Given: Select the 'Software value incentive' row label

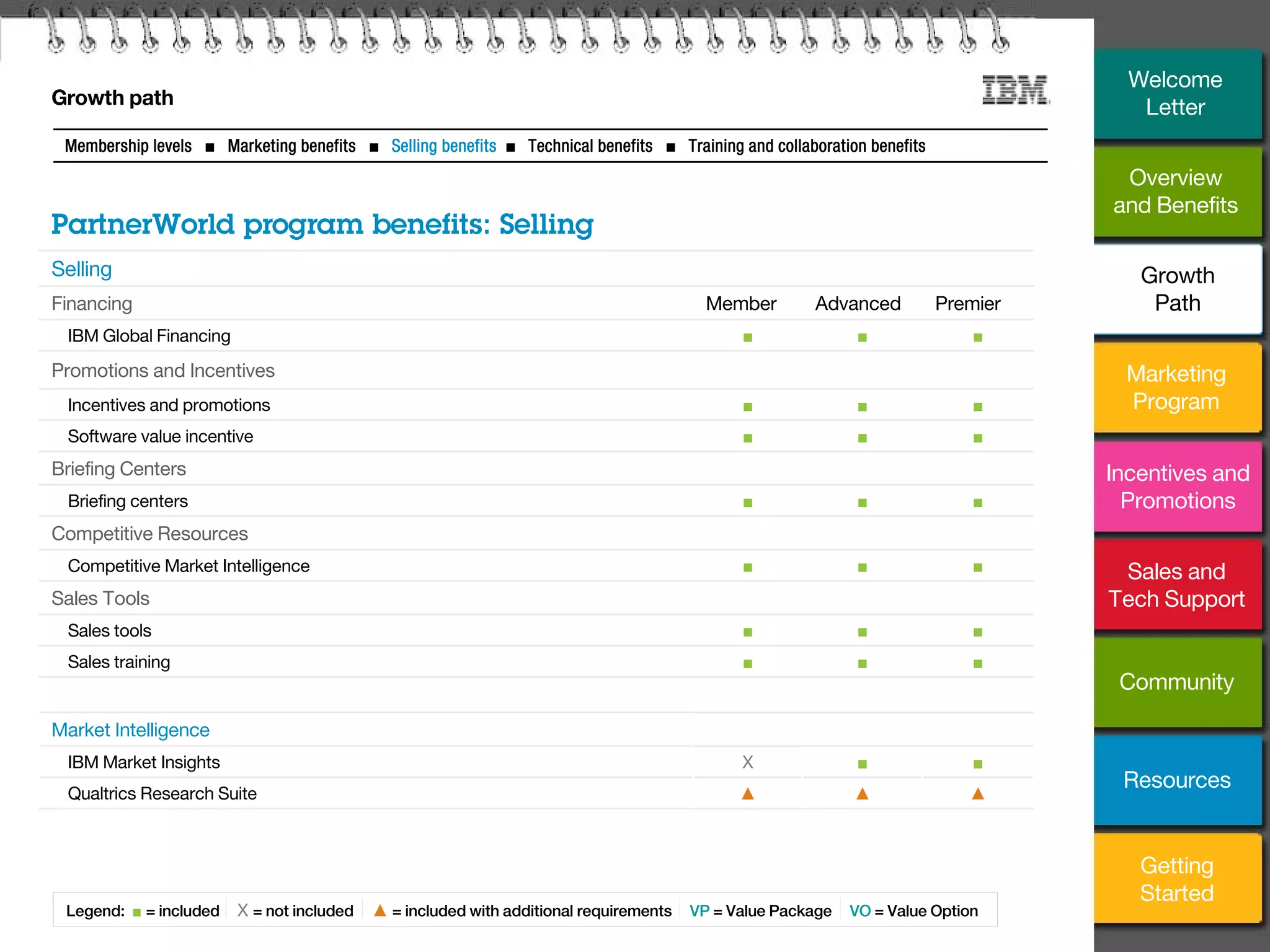Looking at the screenshot, I should [x=160, y=436].
